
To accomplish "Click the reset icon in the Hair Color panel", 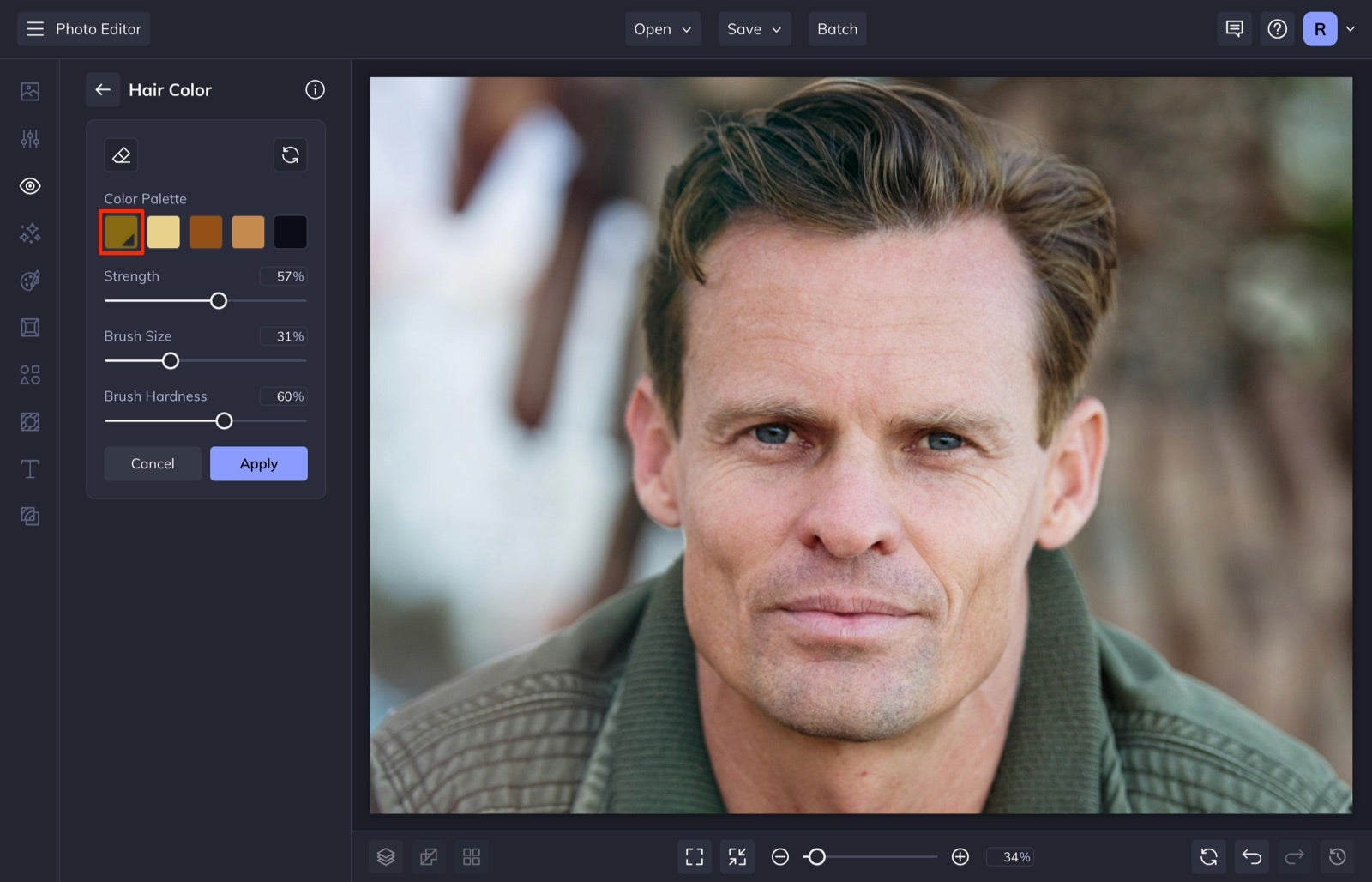I will point(291,154).
